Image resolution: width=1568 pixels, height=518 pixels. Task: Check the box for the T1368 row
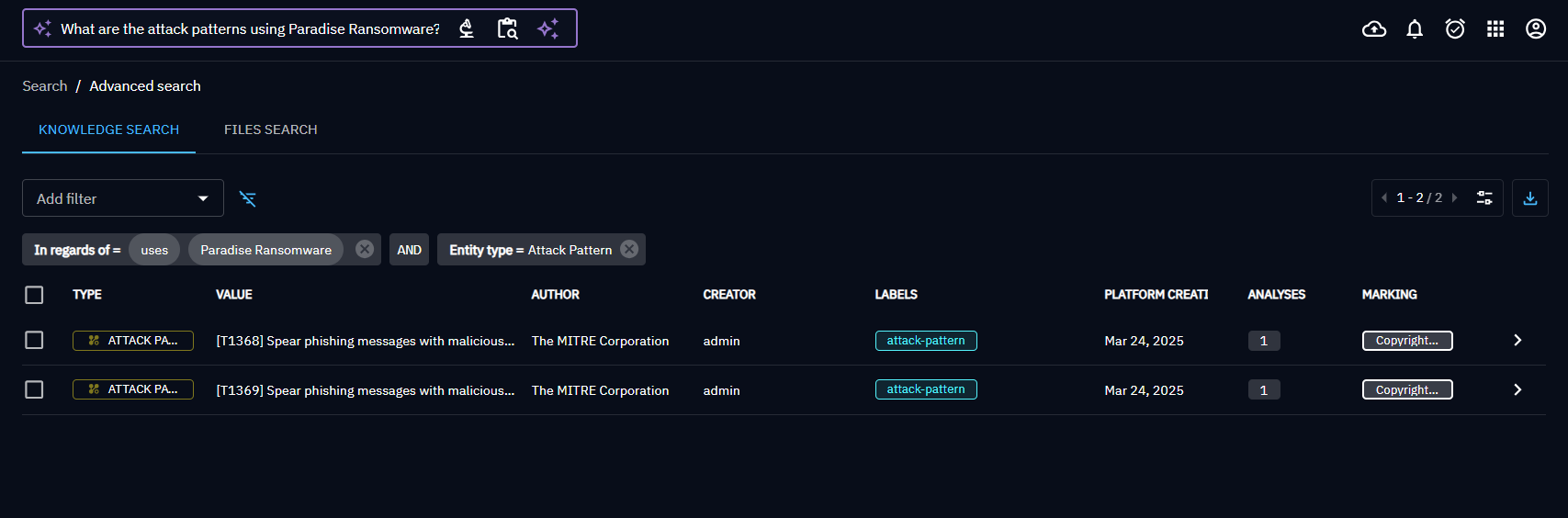pyautogui.click(x=34, y=341)
